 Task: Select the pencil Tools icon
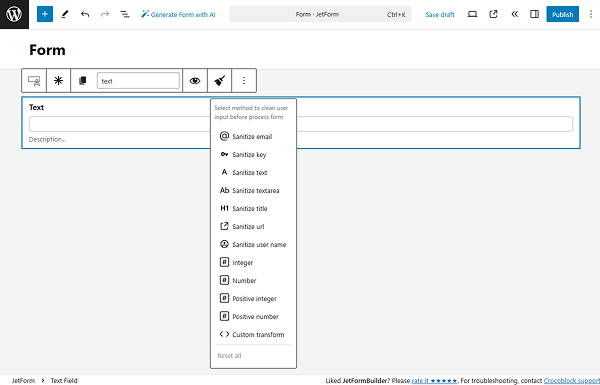point(65,14)
